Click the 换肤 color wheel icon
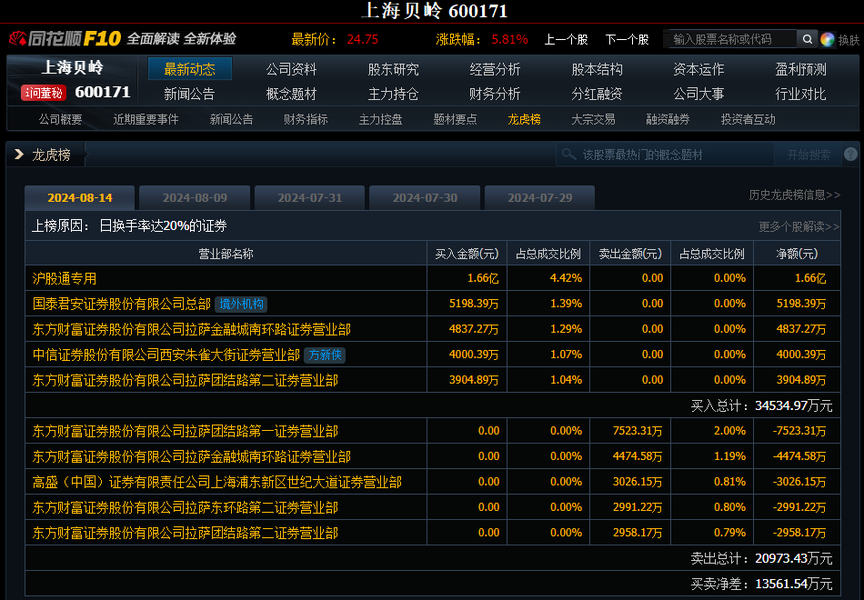This screenshot has width=864, height=600. (x=827, y=39)
